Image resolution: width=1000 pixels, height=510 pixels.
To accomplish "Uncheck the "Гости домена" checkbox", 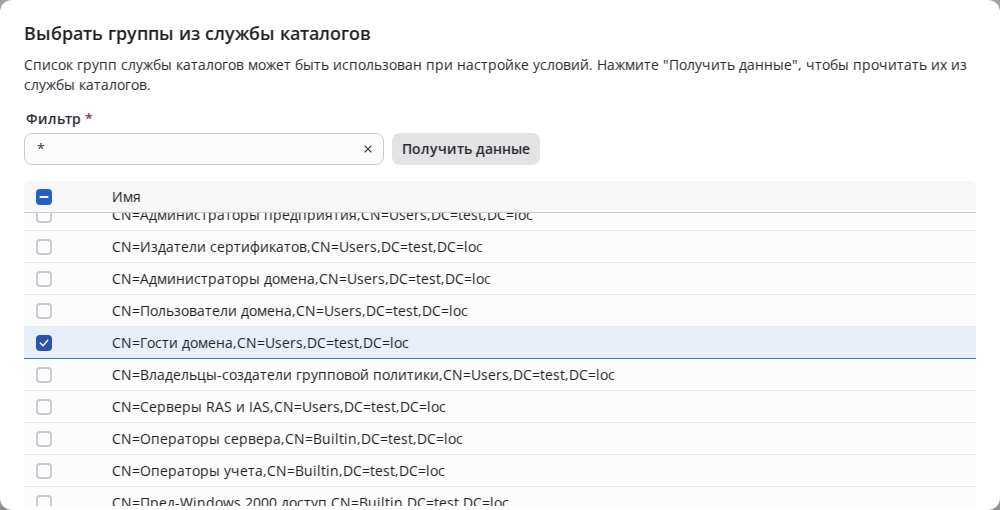I will [44, 343].
